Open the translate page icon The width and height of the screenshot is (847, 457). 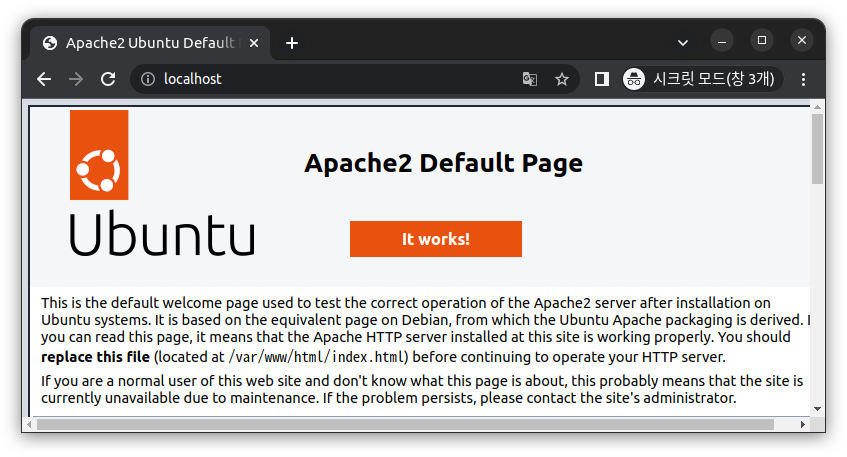(x=530, y=79)
